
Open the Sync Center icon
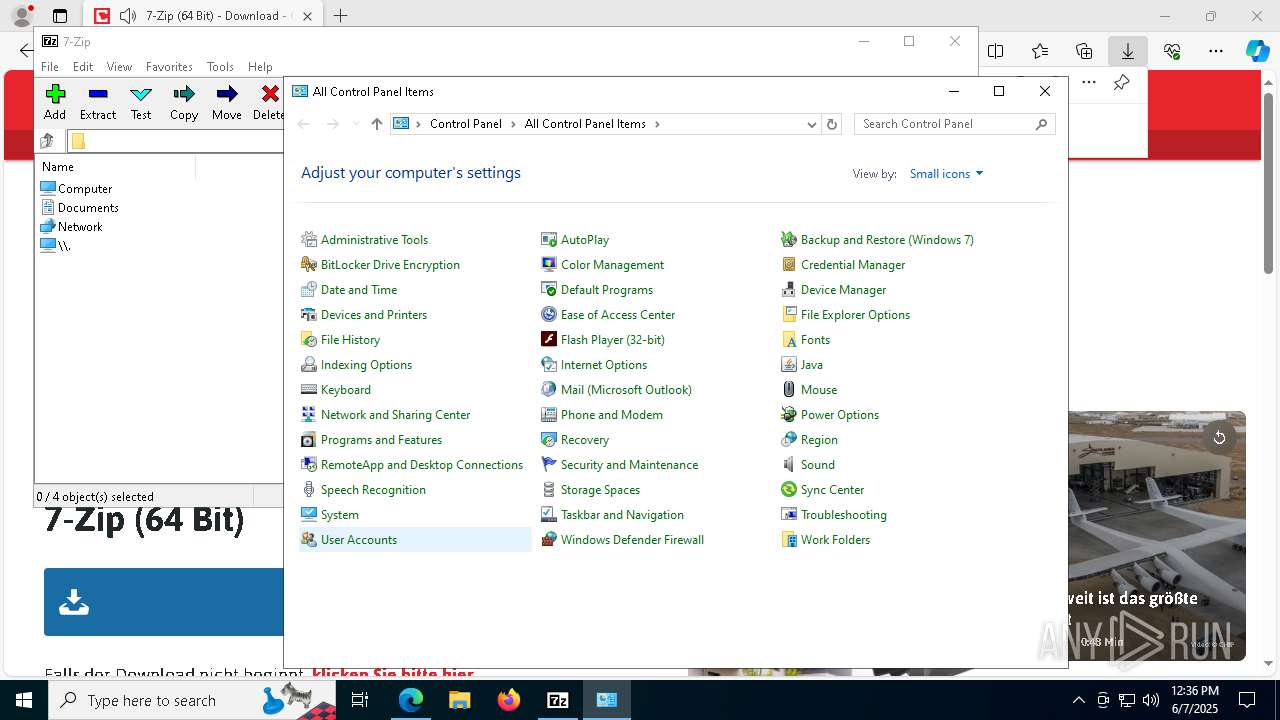(x=789, y=490)
